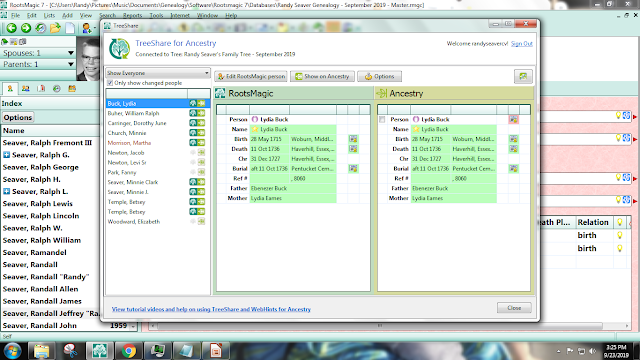Click the RootsMagic icon in Buck, Lydia row
The width and height of the screenshot is (640, 360).
193,103
